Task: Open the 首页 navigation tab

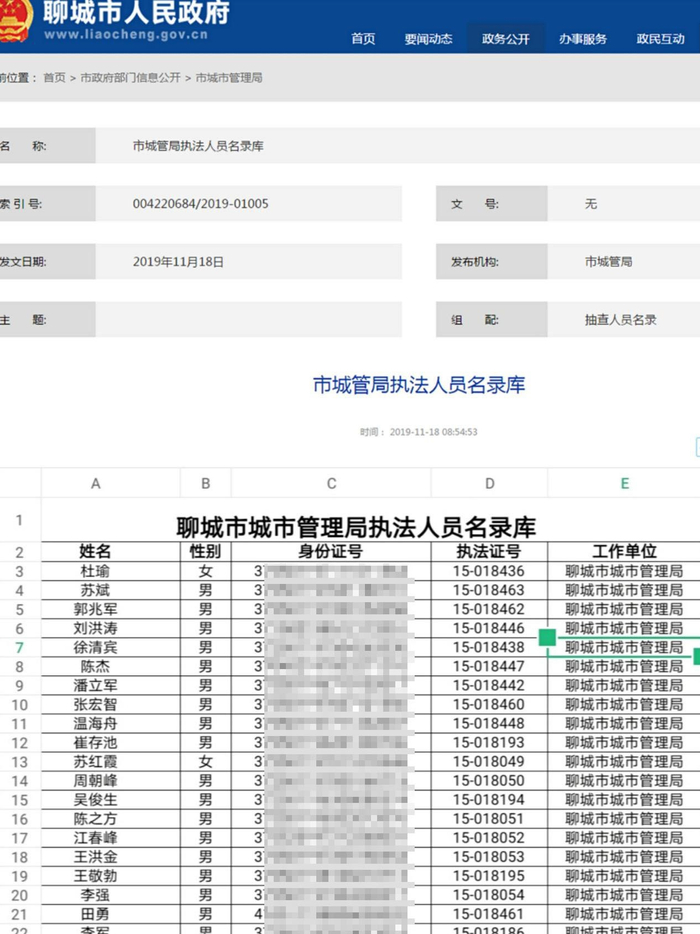Action: (x=363, y=39)
